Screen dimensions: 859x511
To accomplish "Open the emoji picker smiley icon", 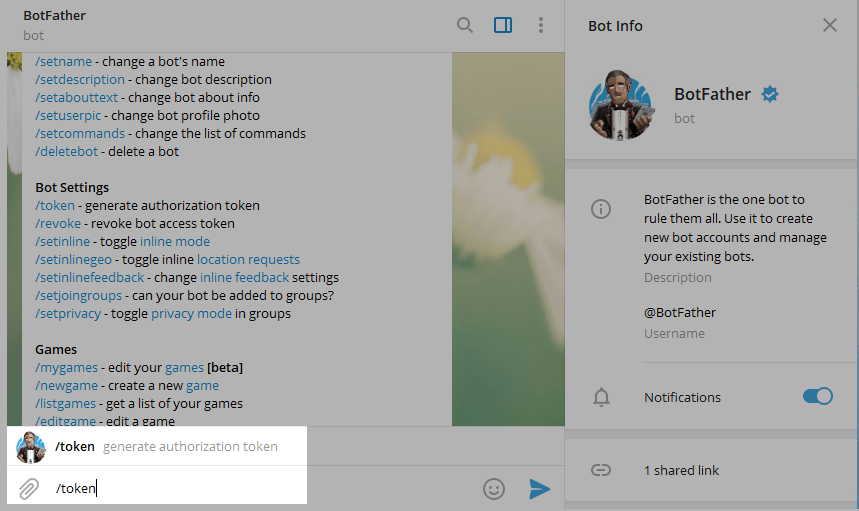I will [494, 488].
